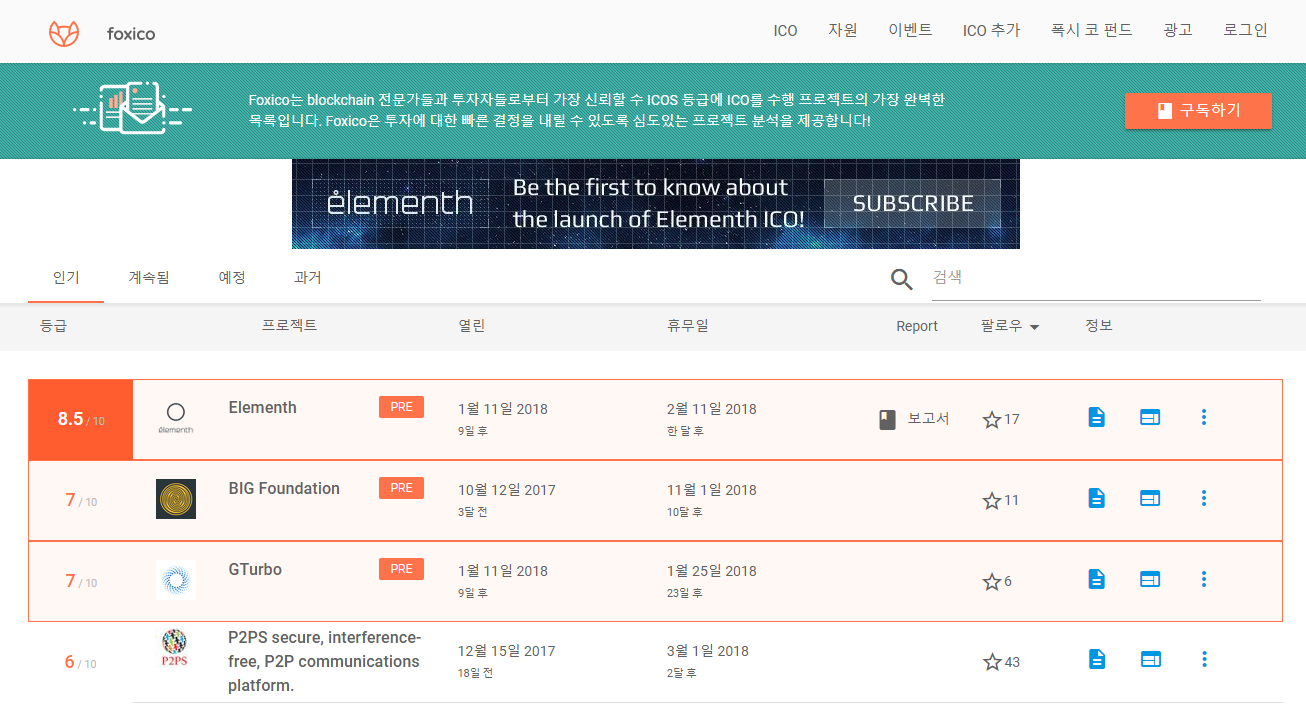
Task: Open the Elementh 보고서 report link
Action: click(x=928, y=419)
